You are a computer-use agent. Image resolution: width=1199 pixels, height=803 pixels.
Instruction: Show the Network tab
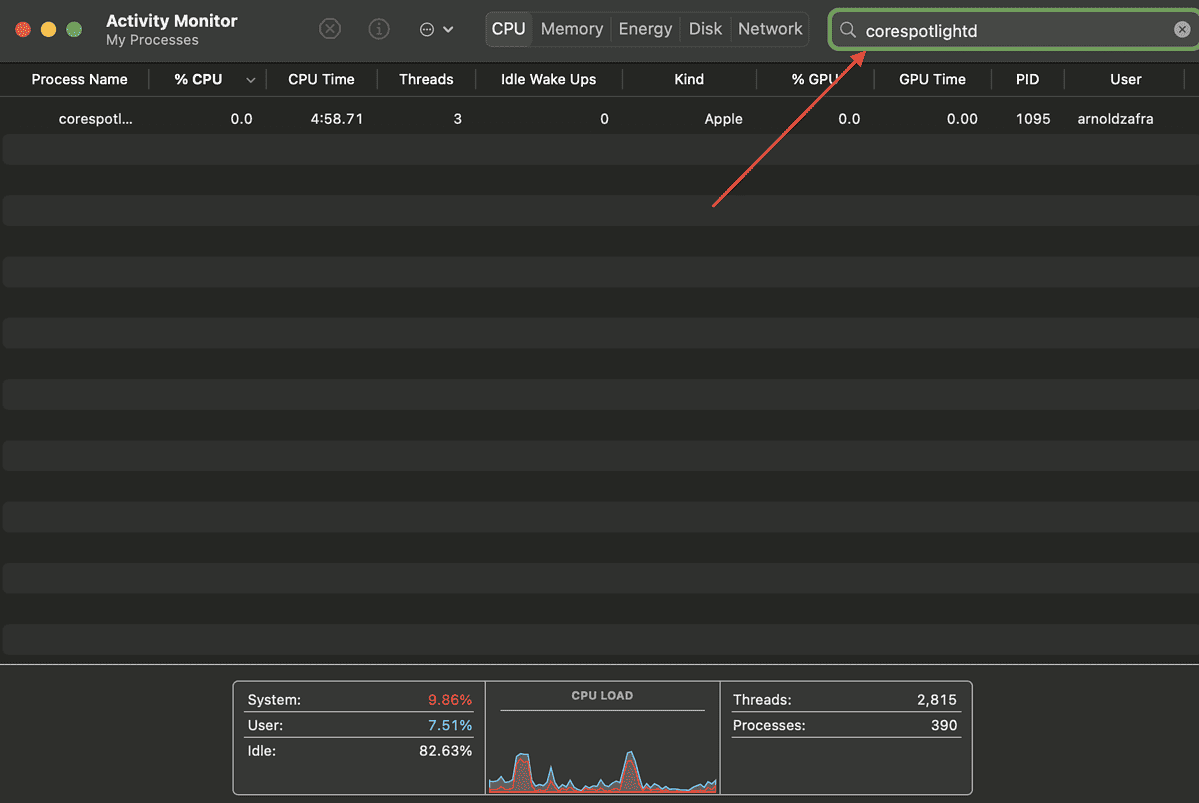click(770, 29)
